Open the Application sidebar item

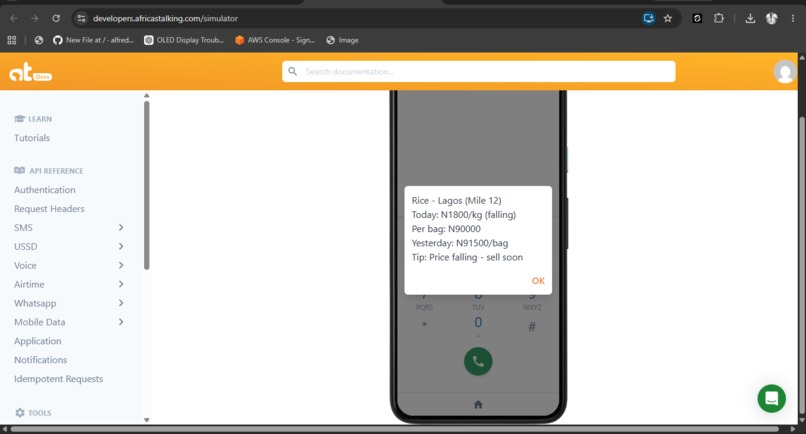tap(38, 341)
